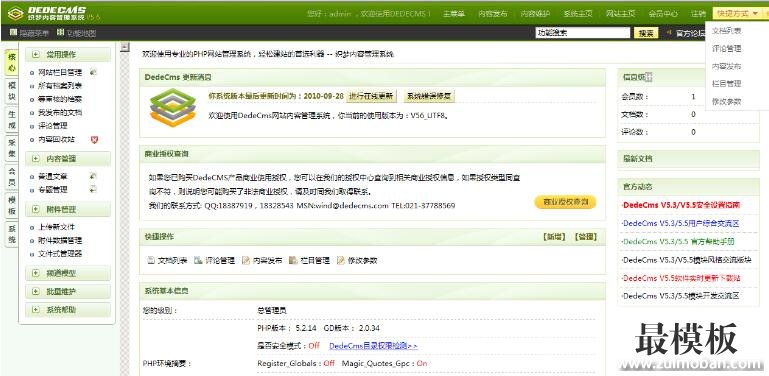Expand the 批量维护 menu group
The height and width of the screenshot is (376, 769).
click(68, 291)
